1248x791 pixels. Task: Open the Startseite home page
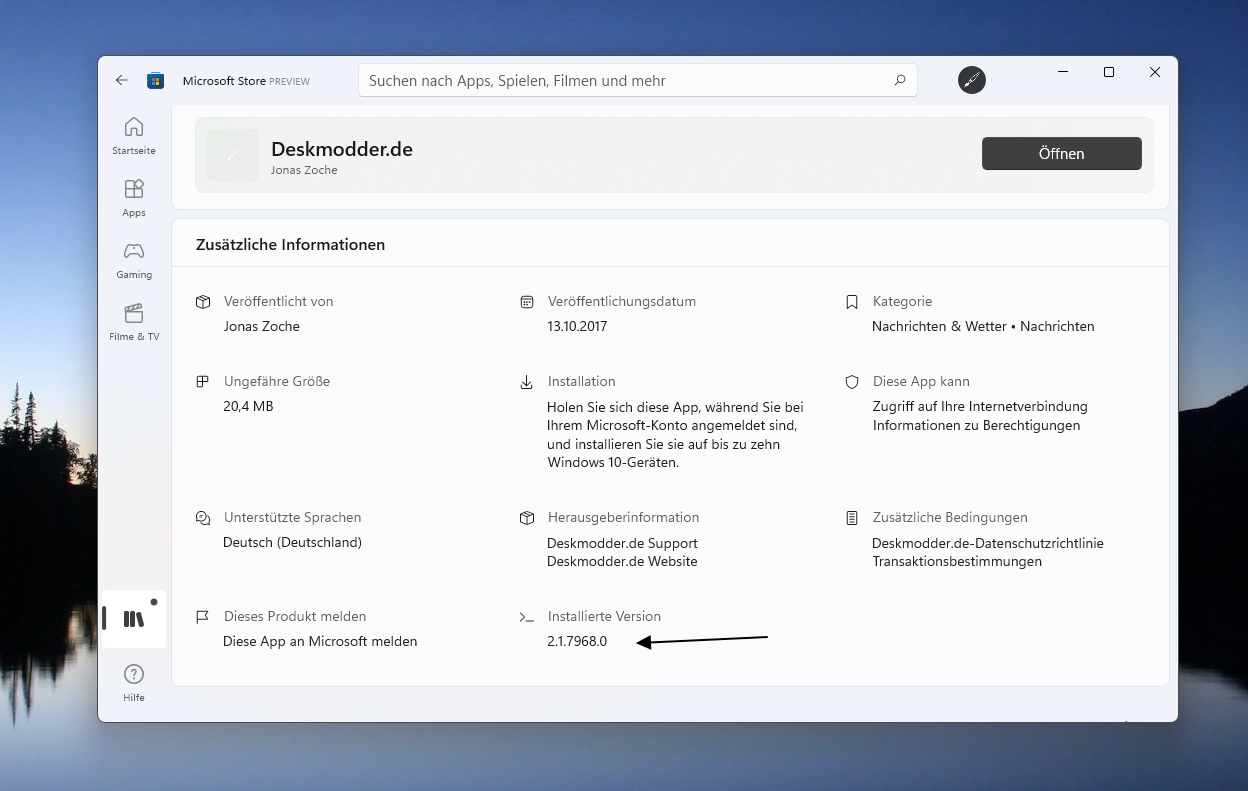tap(133, 136)
